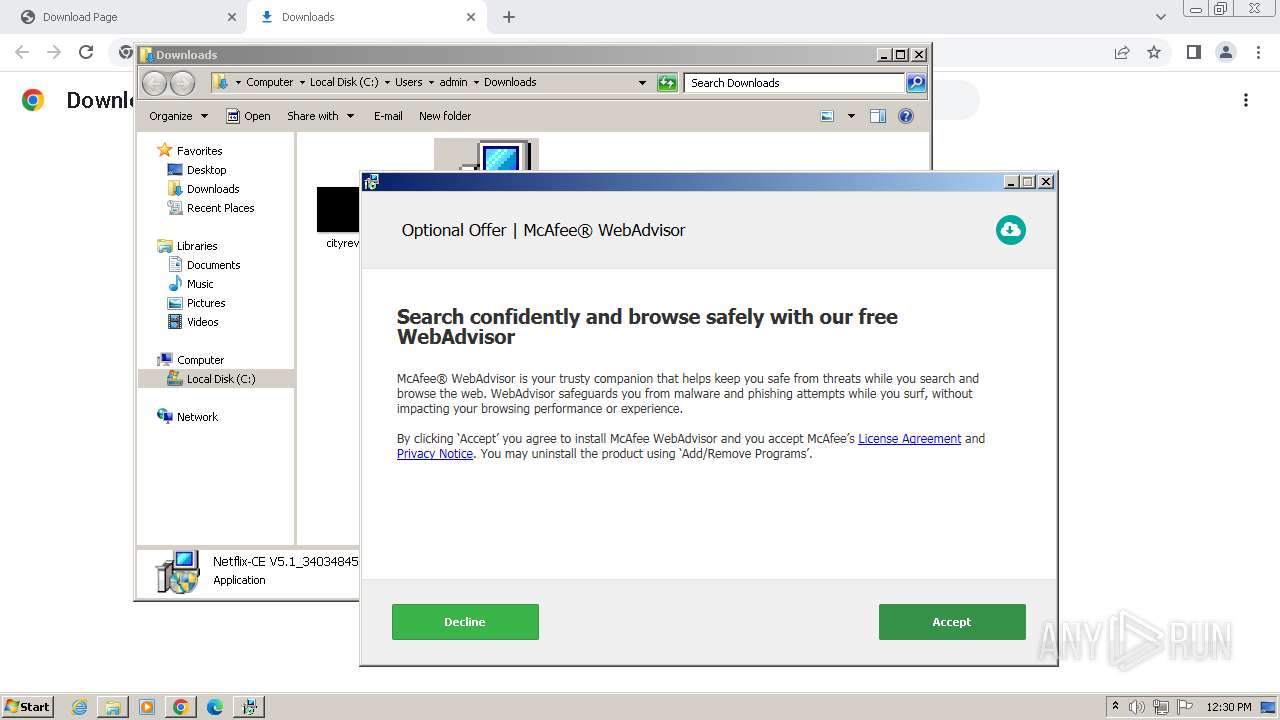Reload the Chrome page

86,52
